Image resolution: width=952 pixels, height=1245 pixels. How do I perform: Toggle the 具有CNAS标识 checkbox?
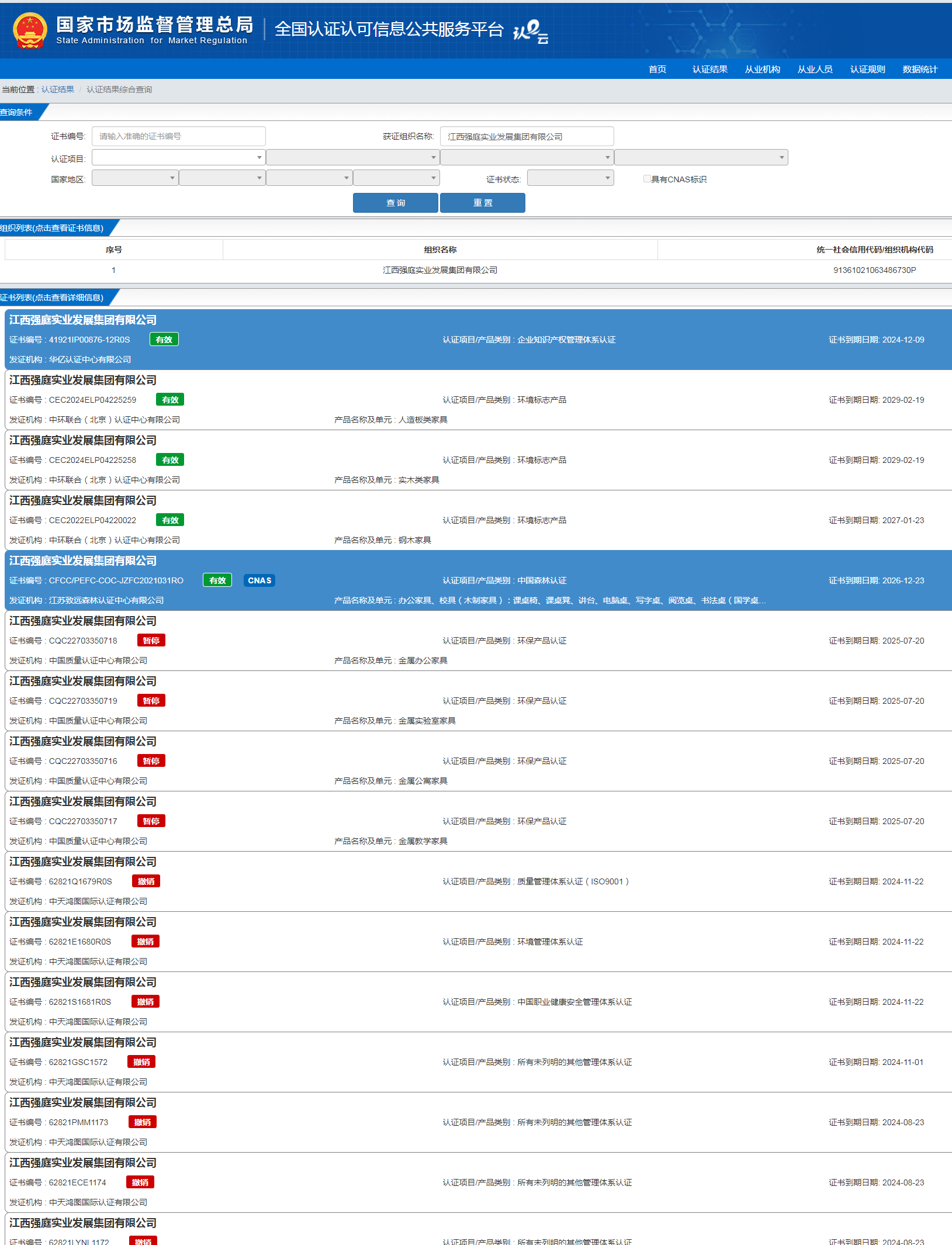(646, 179)
